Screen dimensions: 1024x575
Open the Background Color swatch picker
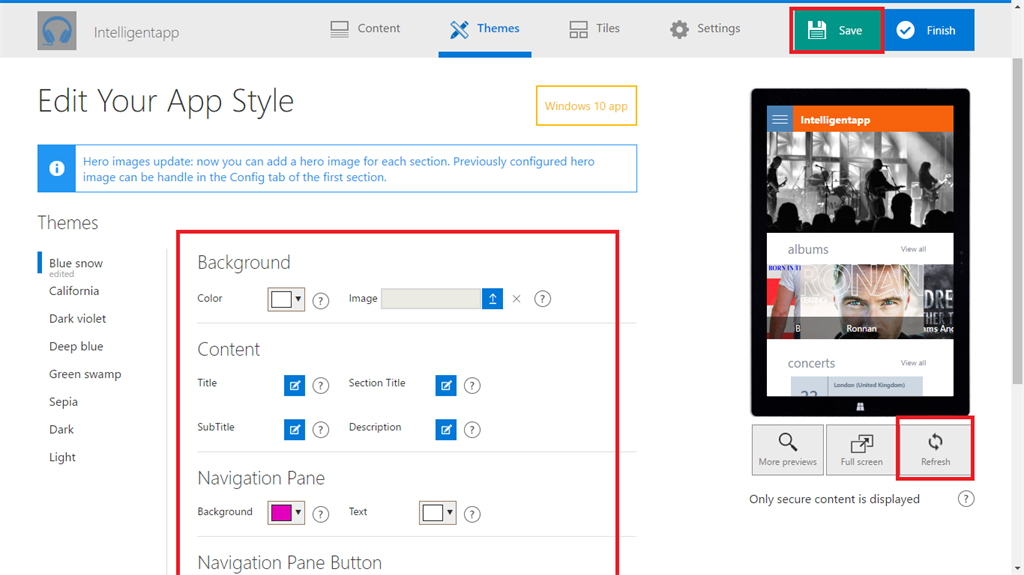click(x=281, y=299)
